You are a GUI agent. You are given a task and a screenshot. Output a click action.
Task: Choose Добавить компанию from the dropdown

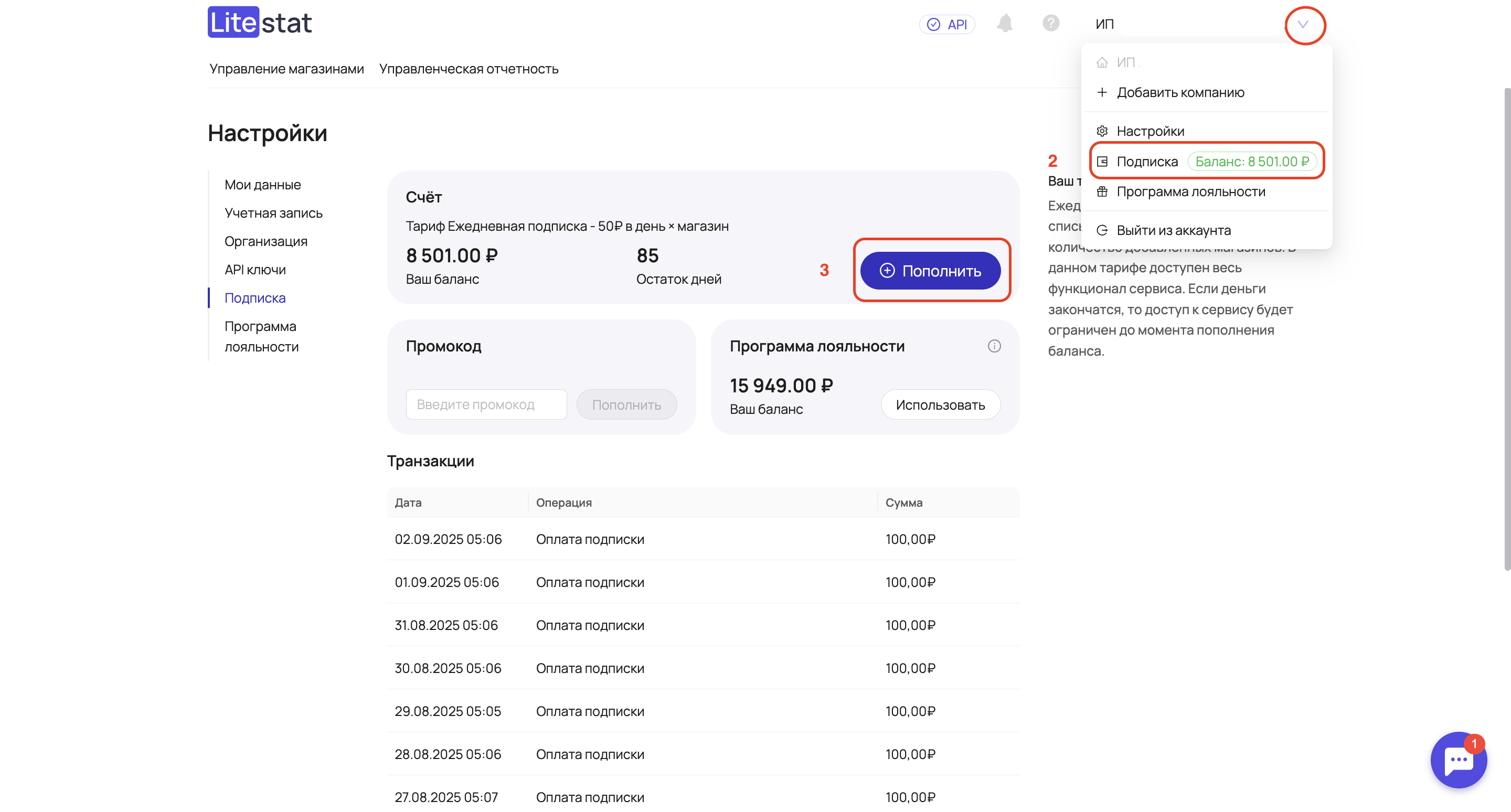[1179, 92]
